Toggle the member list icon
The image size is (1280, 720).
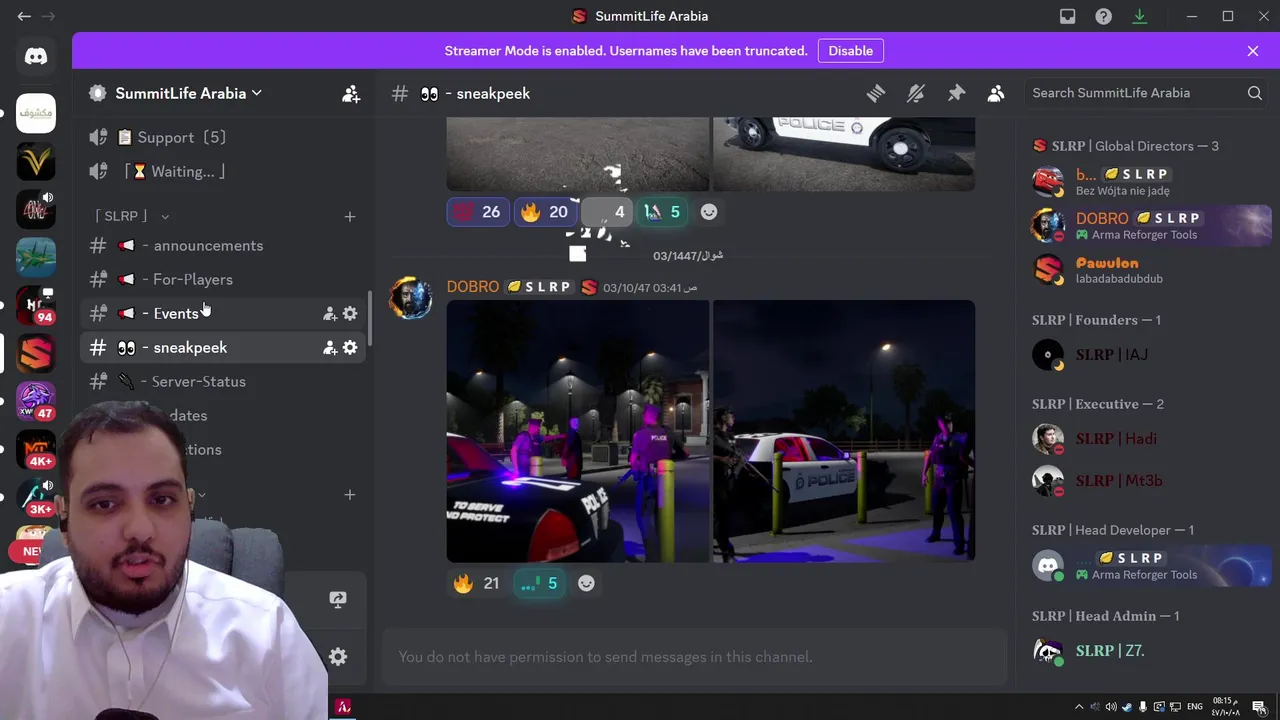[996, 93]
